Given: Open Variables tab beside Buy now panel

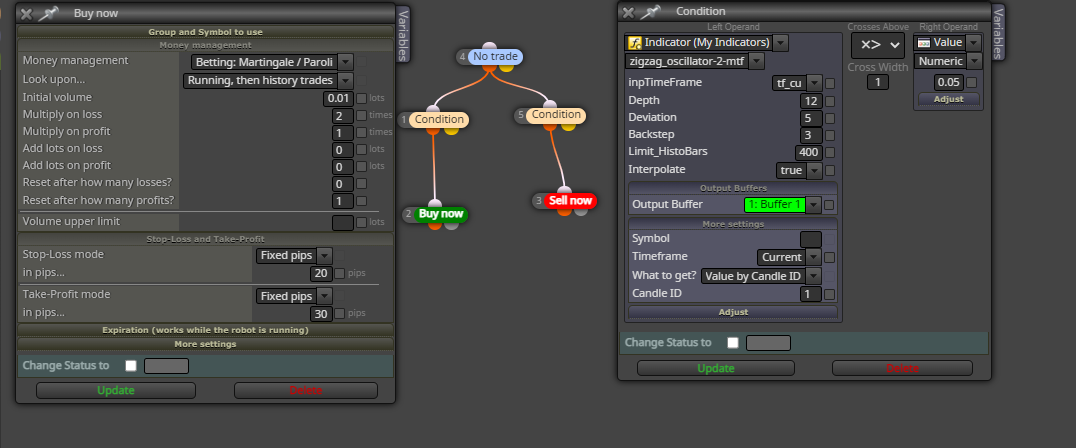Looking at the screenshot, I should (404, 34).
